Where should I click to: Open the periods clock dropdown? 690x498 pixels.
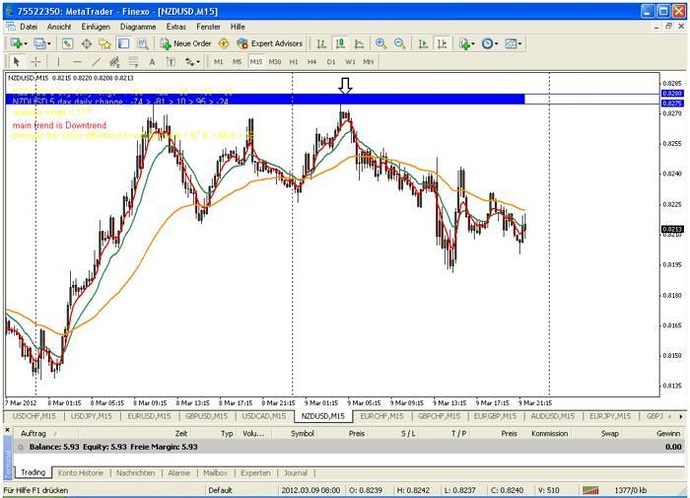pyautogui.click(x=490, y=44)
